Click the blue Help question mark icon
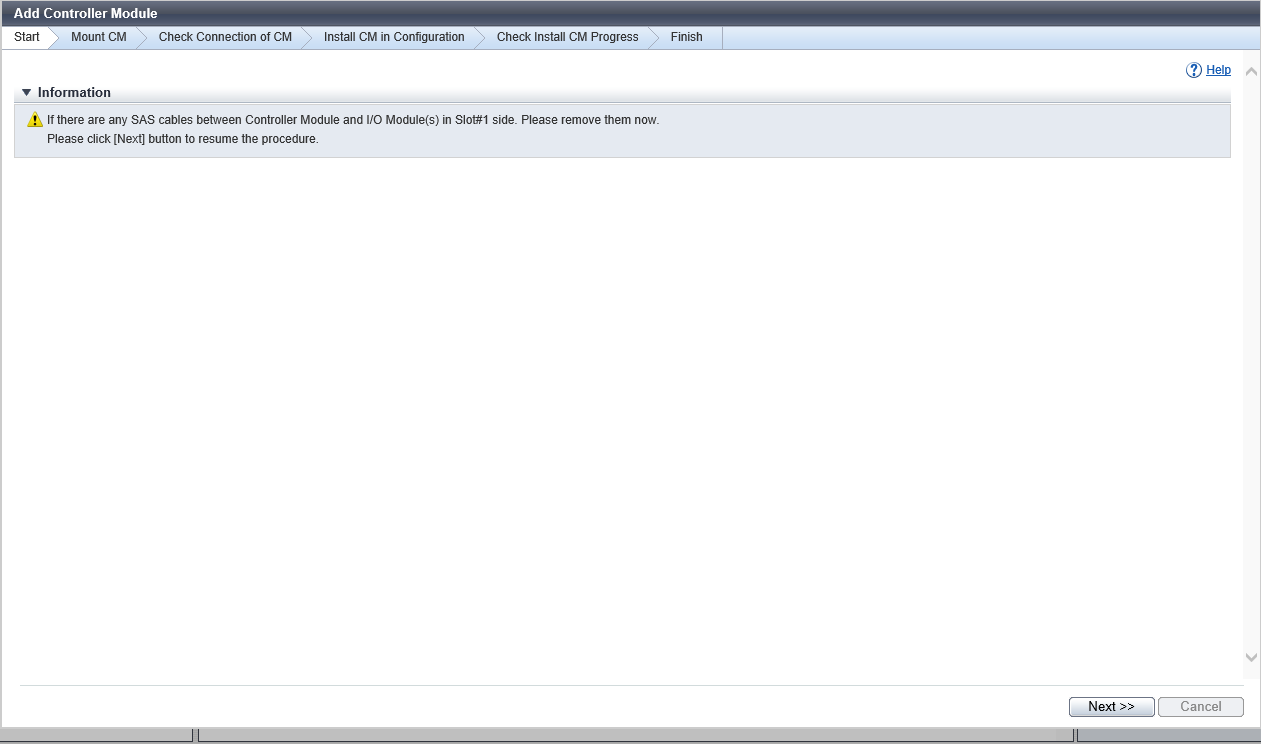Screen dimensions: 1261x744 coord(1193,70)
